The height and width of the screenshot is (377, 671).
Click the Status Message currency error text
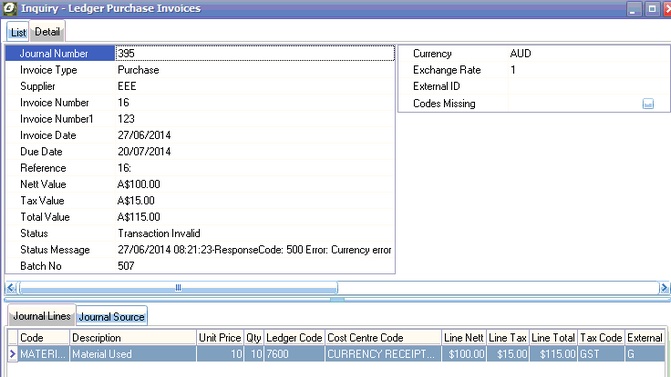point(254,249)
